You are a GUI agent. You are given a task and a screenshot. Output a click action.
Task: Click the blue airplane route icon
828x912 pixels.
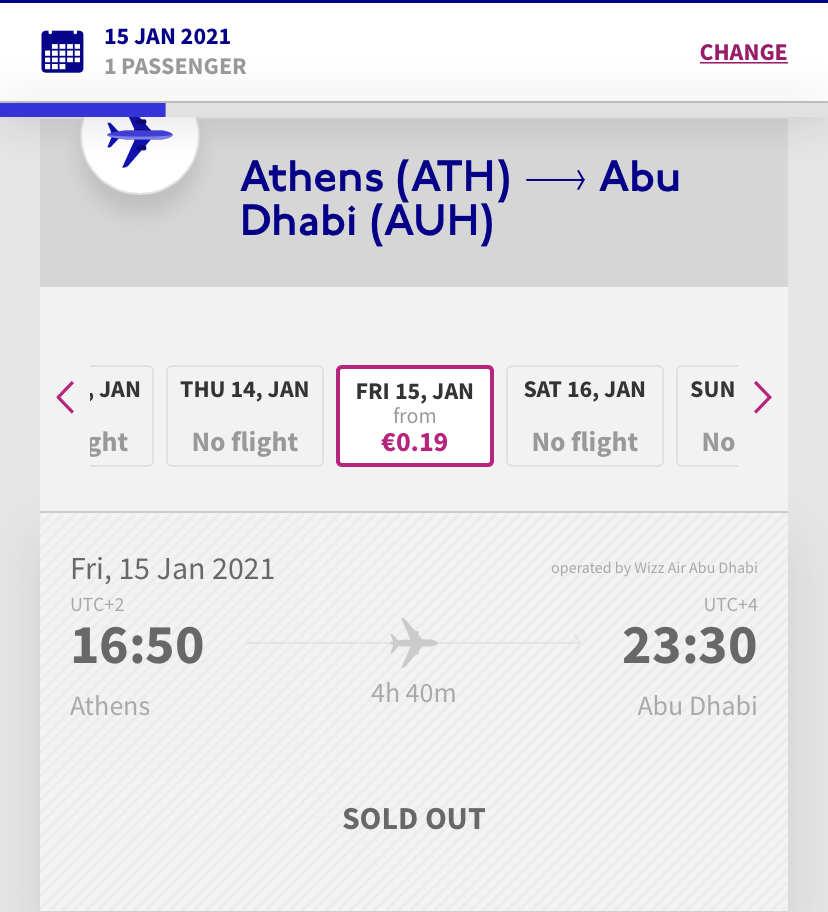(x=140, y=138)
